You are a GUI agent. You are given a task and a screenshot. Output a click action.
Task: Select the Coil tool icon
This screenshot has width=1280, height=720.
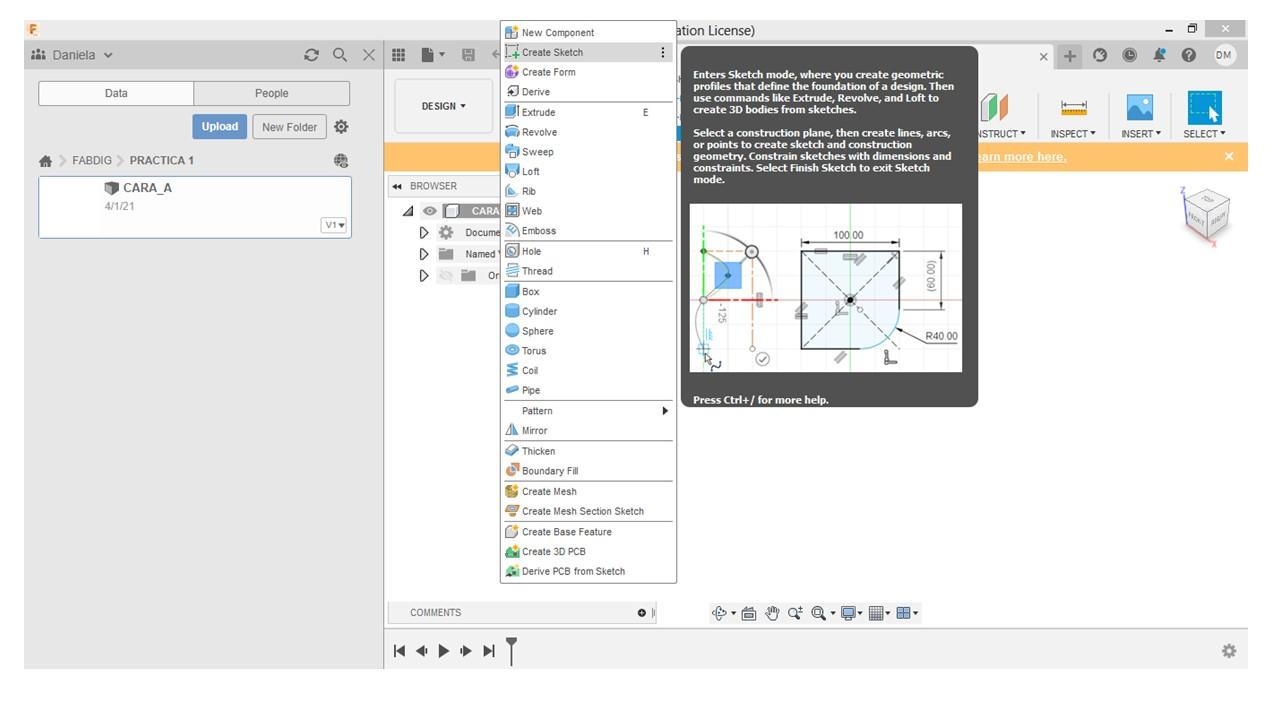point(512,370)
